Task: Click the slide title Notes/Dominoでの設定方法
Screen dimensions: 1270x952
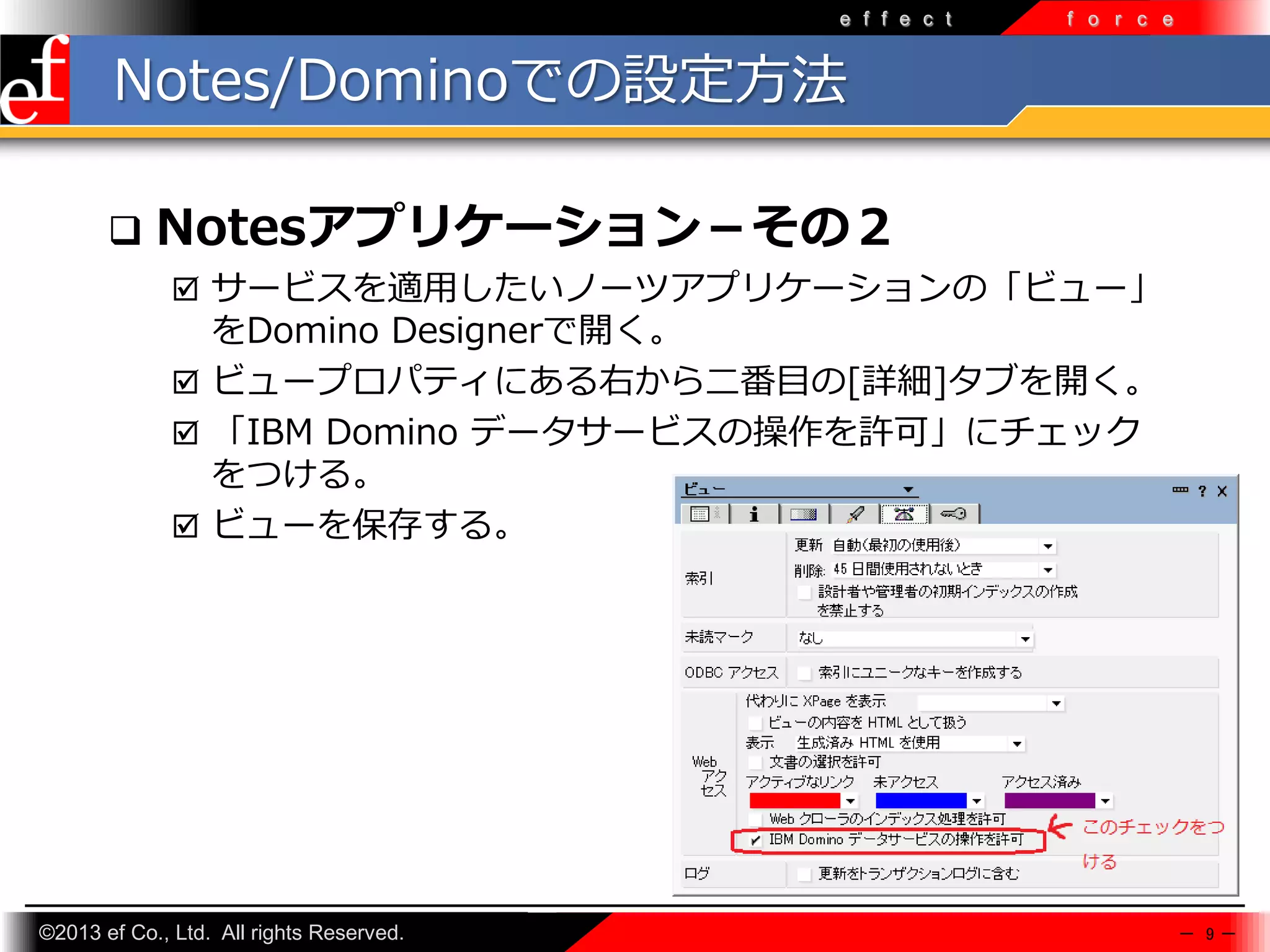Action: [480, 79]
